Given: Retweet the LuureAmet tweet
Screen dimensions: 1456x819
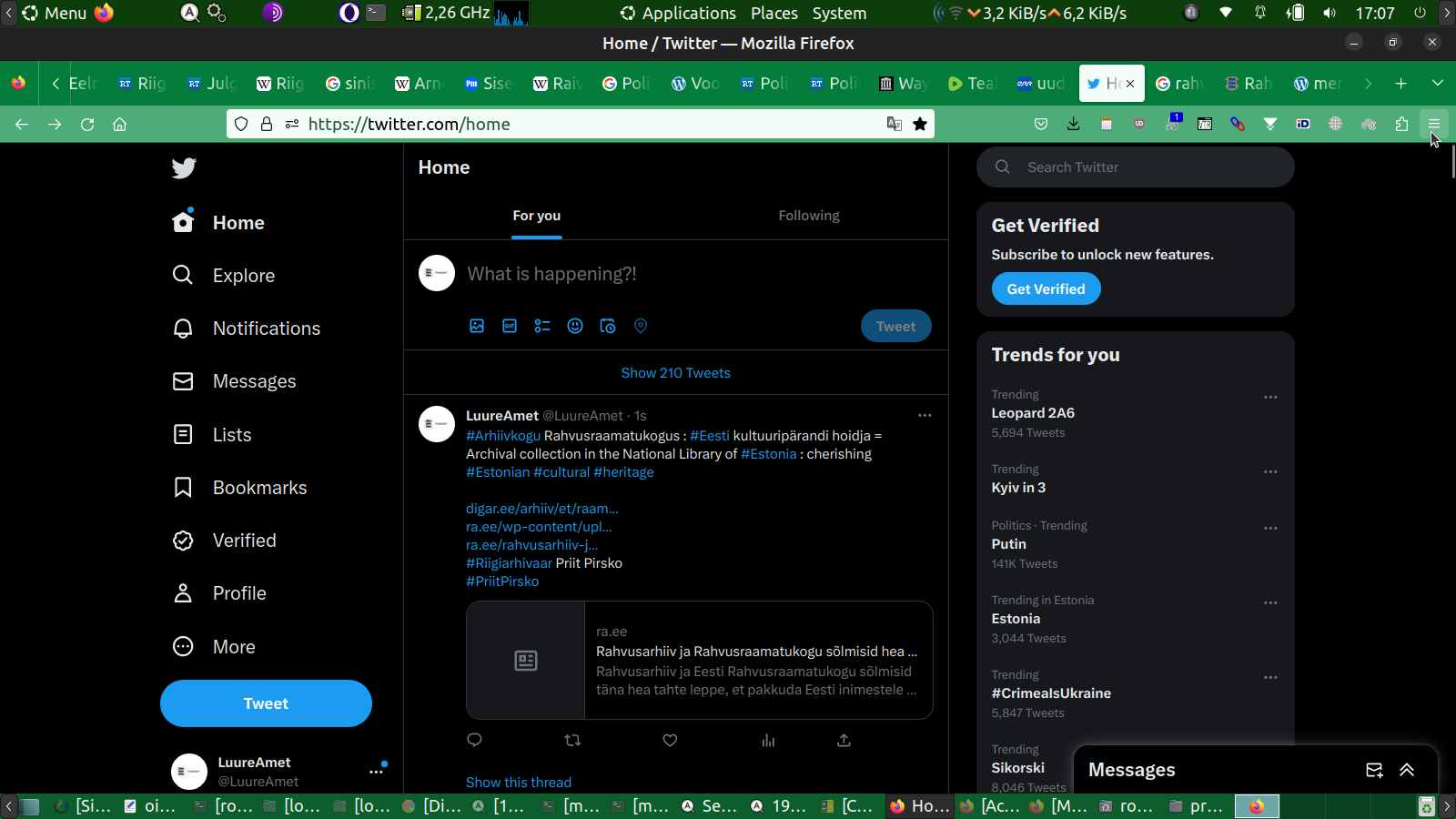Looking at the screenshot, I should [572, 740].
